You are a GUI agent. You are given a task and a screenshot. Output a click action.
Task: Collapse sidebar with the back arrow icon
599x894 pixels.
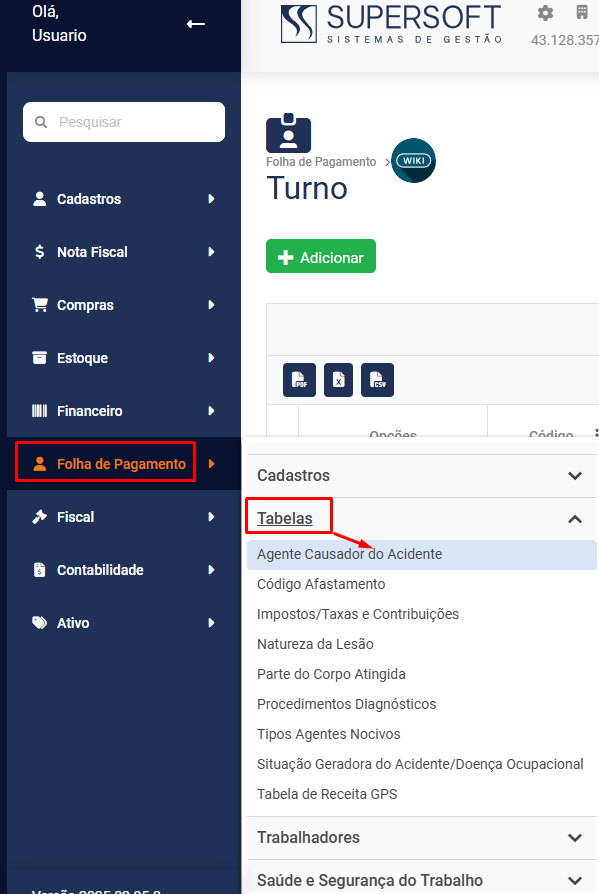point(195,24)
